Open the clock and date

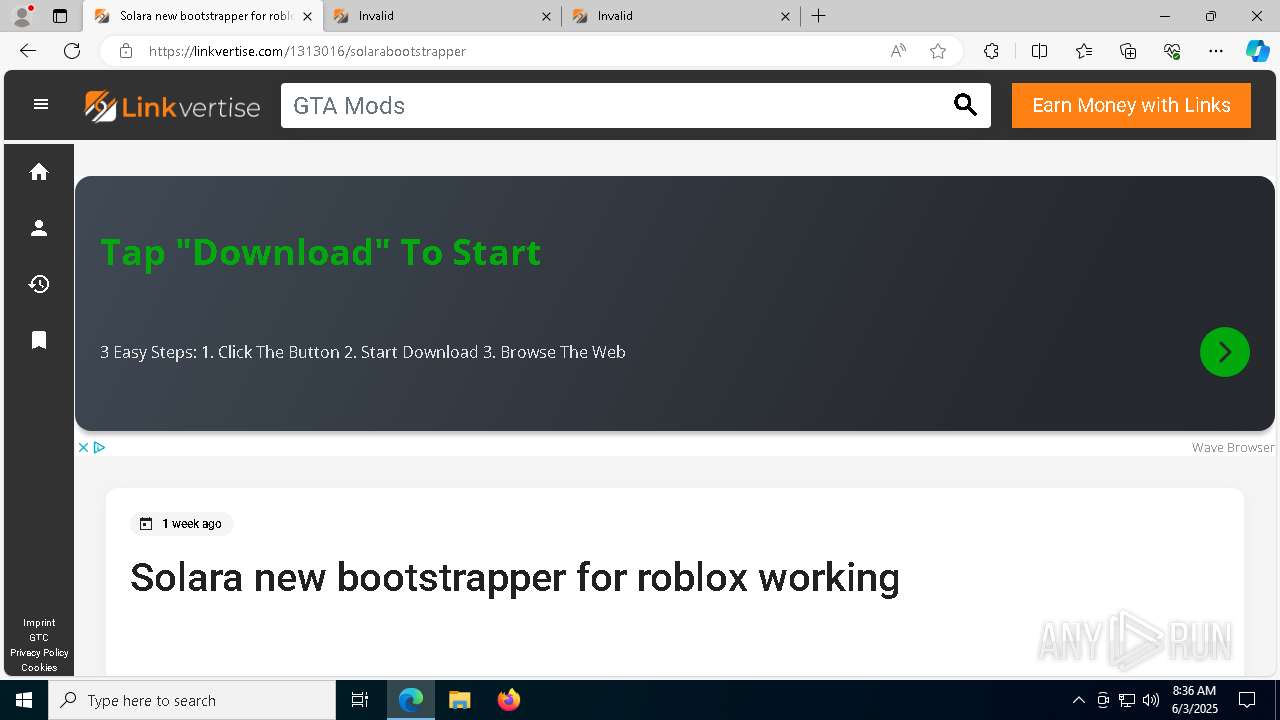pos(1195,700)
